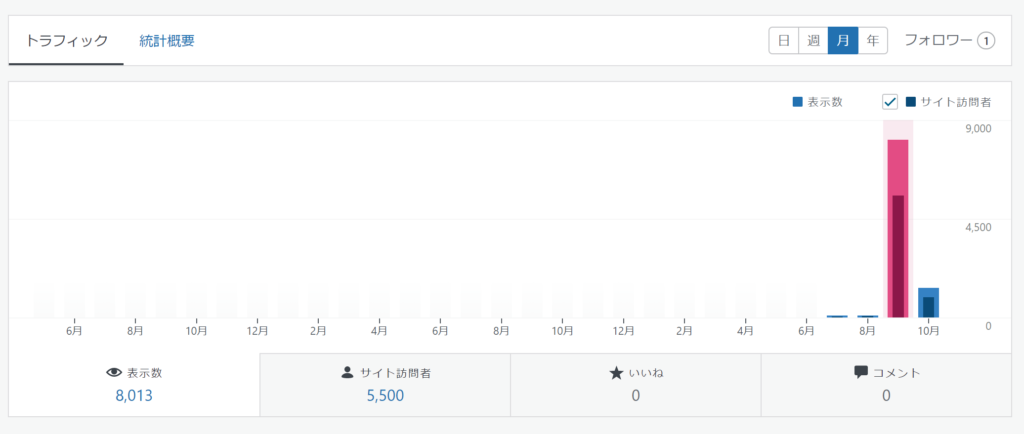Select the いいね stats panel

(635, 384)
